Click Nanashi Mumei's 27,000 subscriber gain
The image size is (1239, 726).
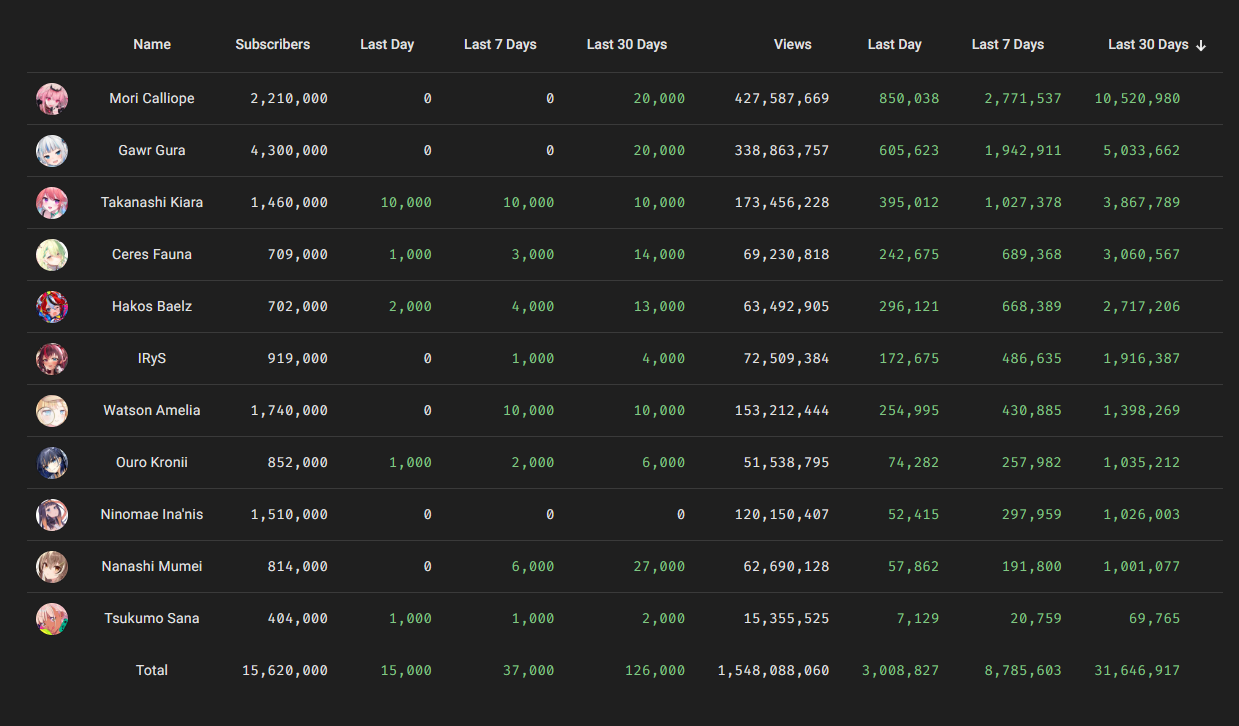[659, 566]
